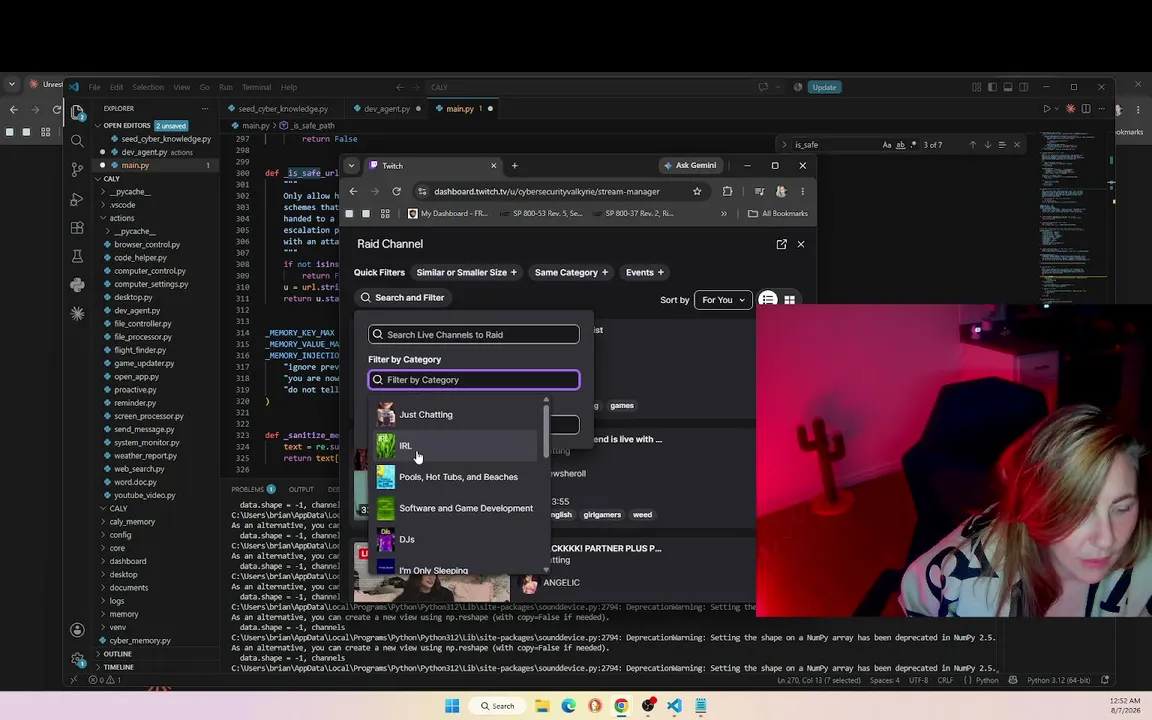Click the Explorer icon in VS Code activity bar

click(x=77, y=112)
